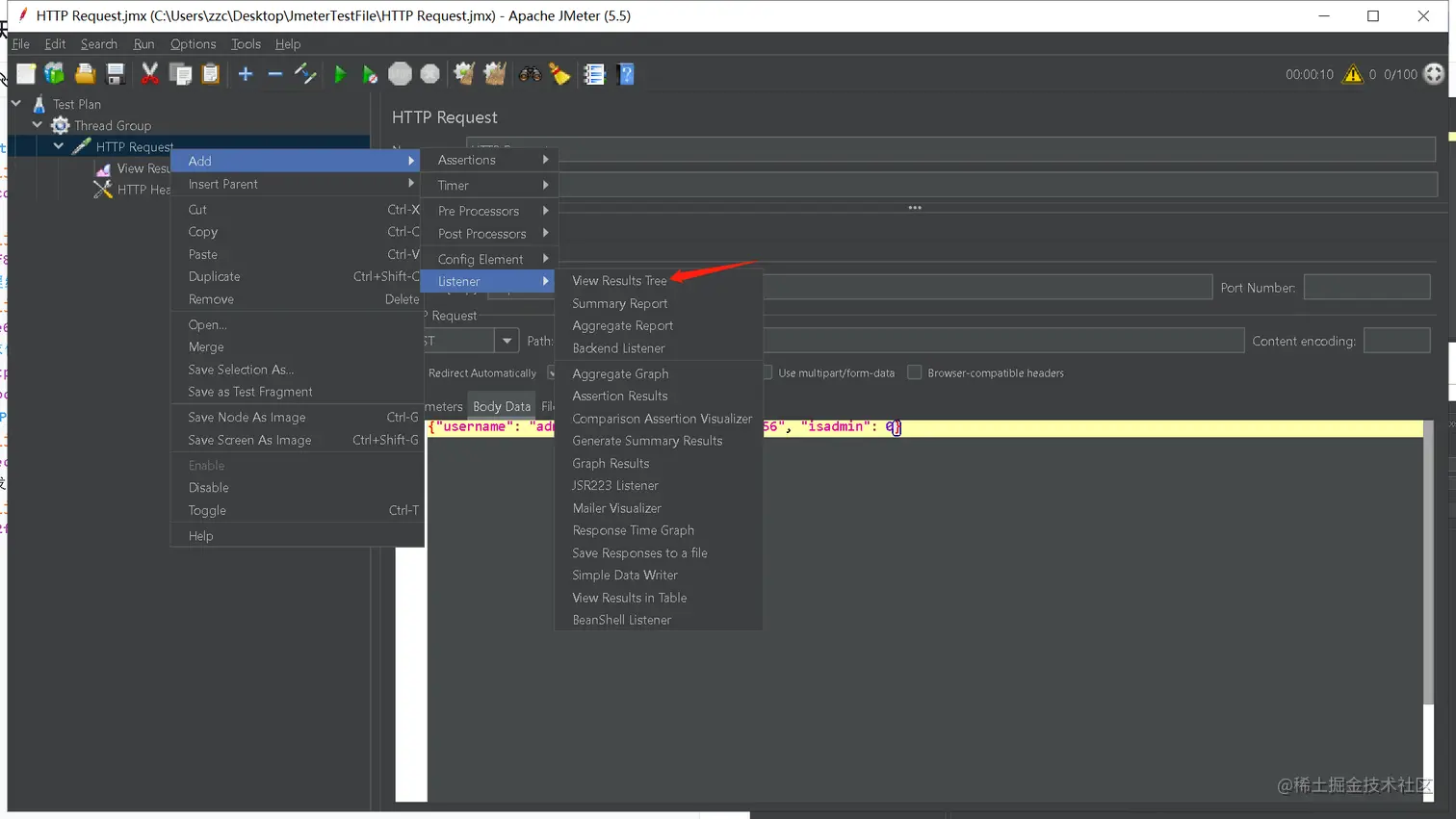1456x819 pixels.
Task: Choose Disable in context menu
Action: tap(297, 488)
